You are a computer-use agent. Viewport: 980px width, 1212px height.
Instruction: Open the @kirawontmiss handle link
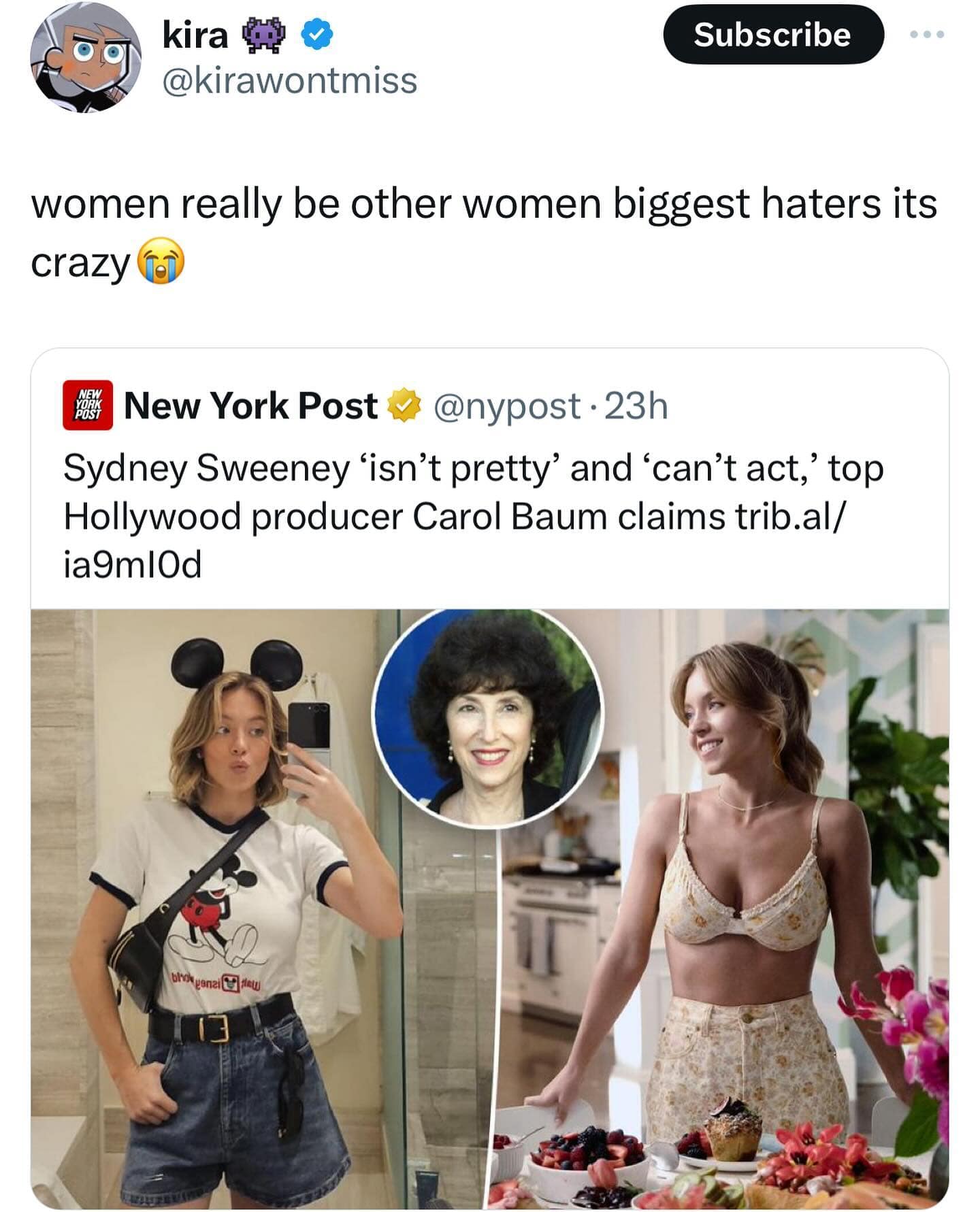coord(289,81)
